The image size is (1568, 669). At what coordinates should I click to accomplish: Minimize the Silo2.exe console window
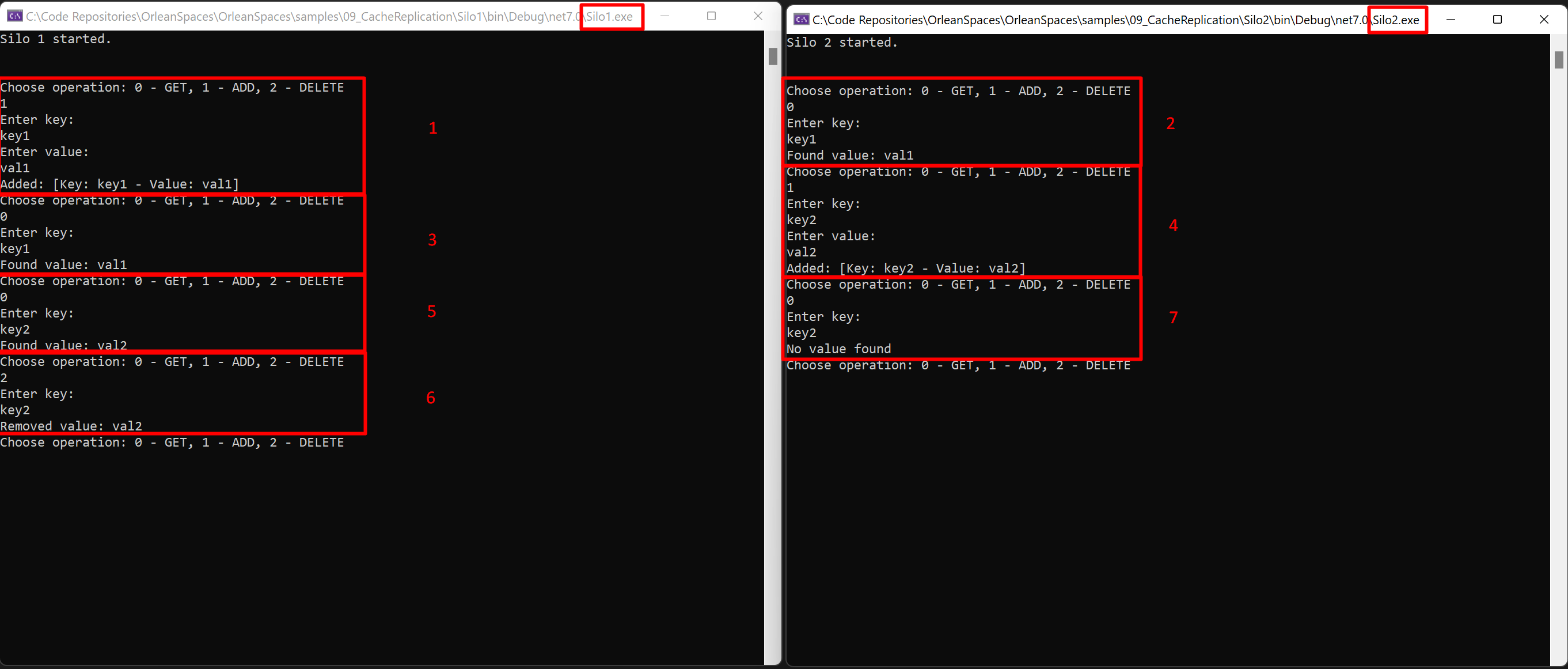pos(1451,20)
